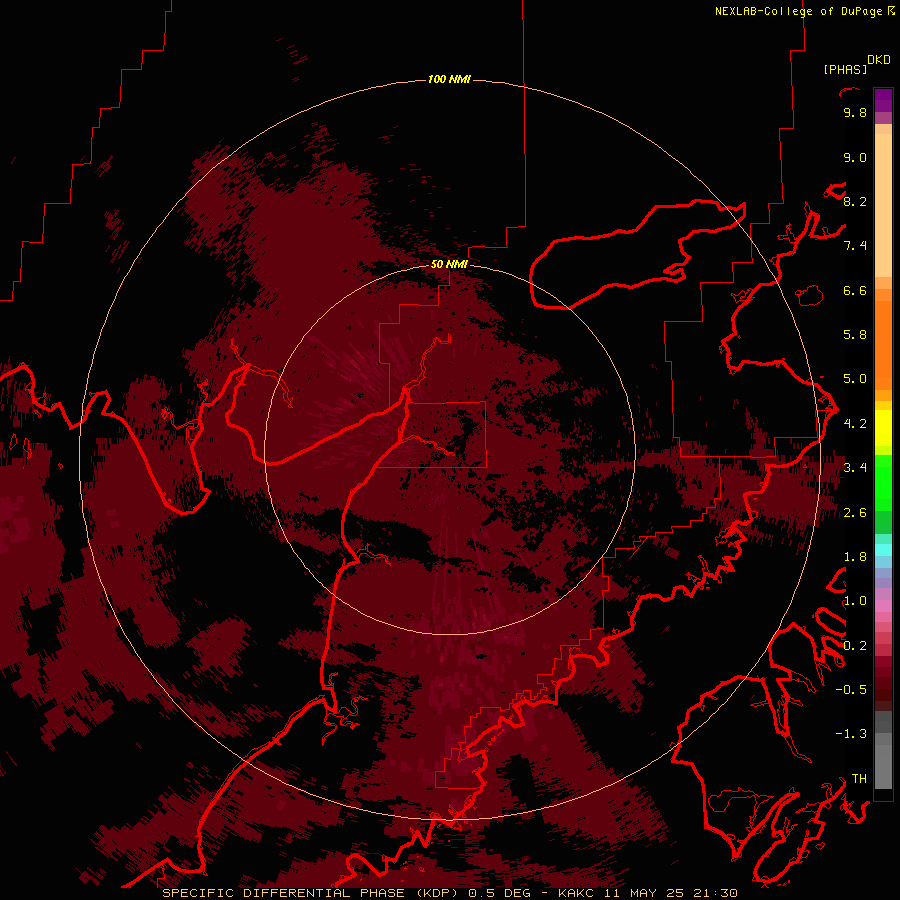This screenshot has height=900, width=900.
Task: Click the TH threshold legend label
Action: coord(859,779)
